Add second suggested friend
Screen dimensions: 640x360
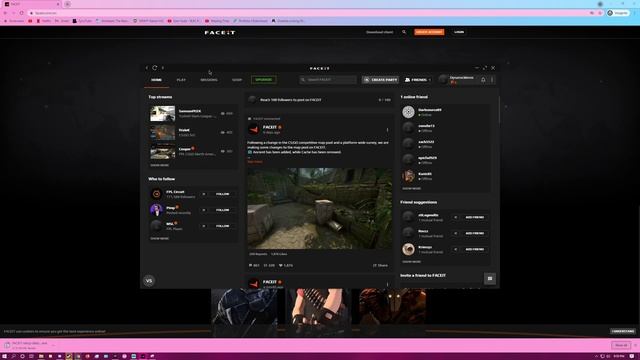pyautogui.click(x=475, y=233)
